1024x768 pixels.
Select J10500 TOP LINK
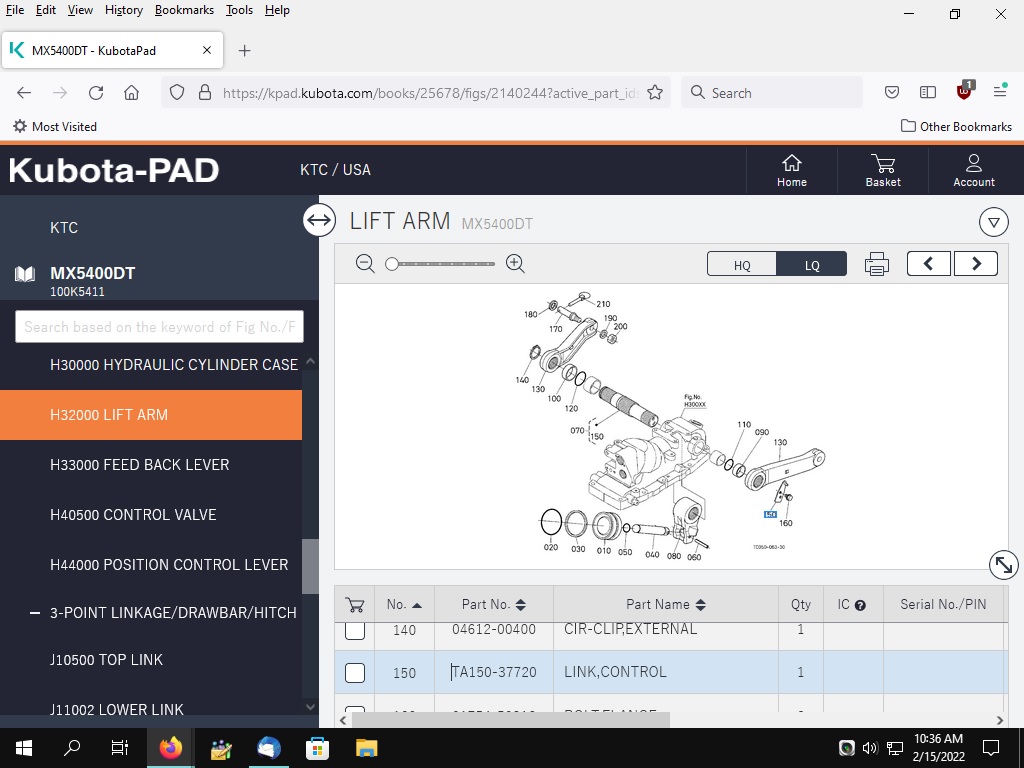106,660
